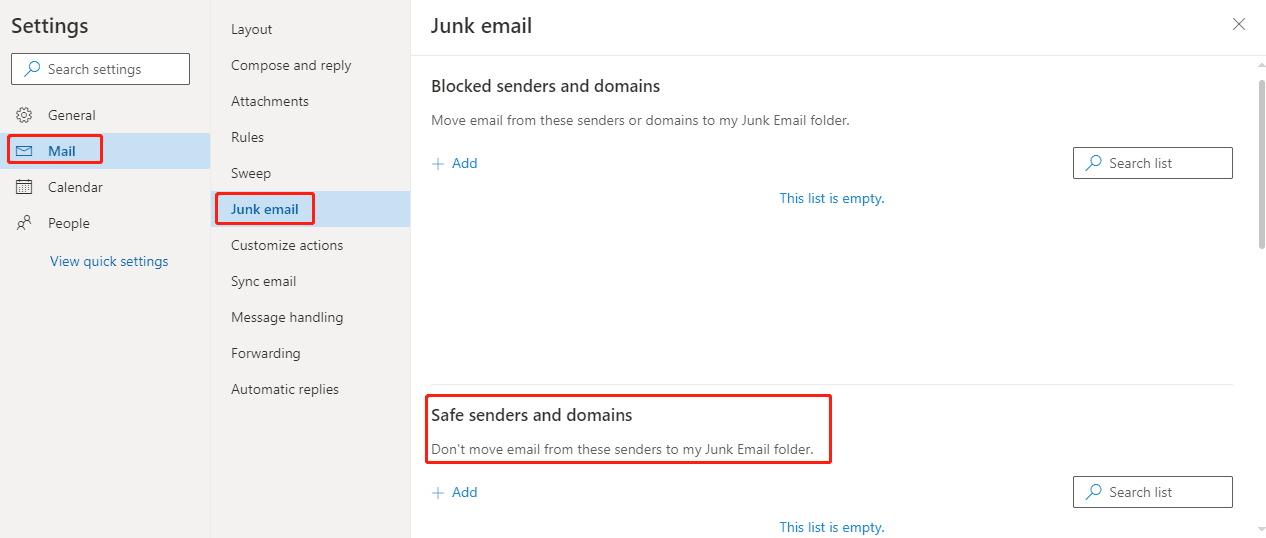Select the Mail envelope icon
This screenshot has width=1266, height=538.
[x=24, y=151]
